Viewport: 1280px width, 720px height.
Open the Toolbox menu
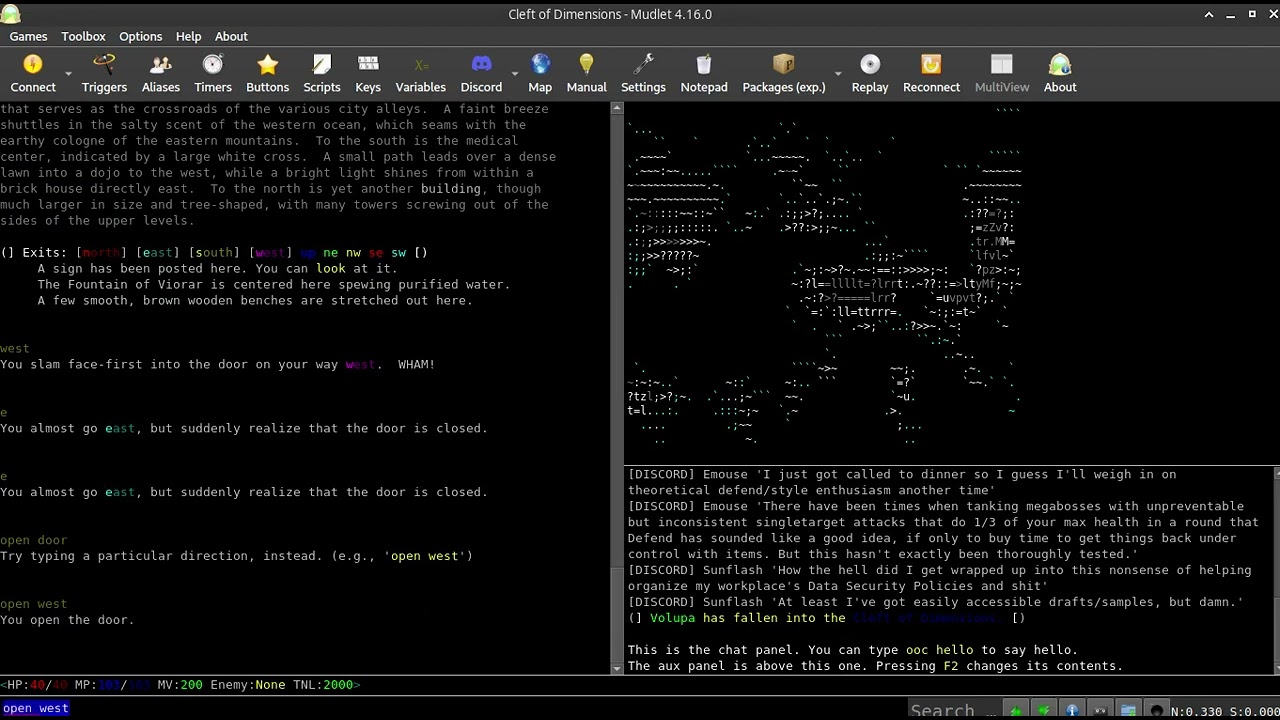[83, 36]
